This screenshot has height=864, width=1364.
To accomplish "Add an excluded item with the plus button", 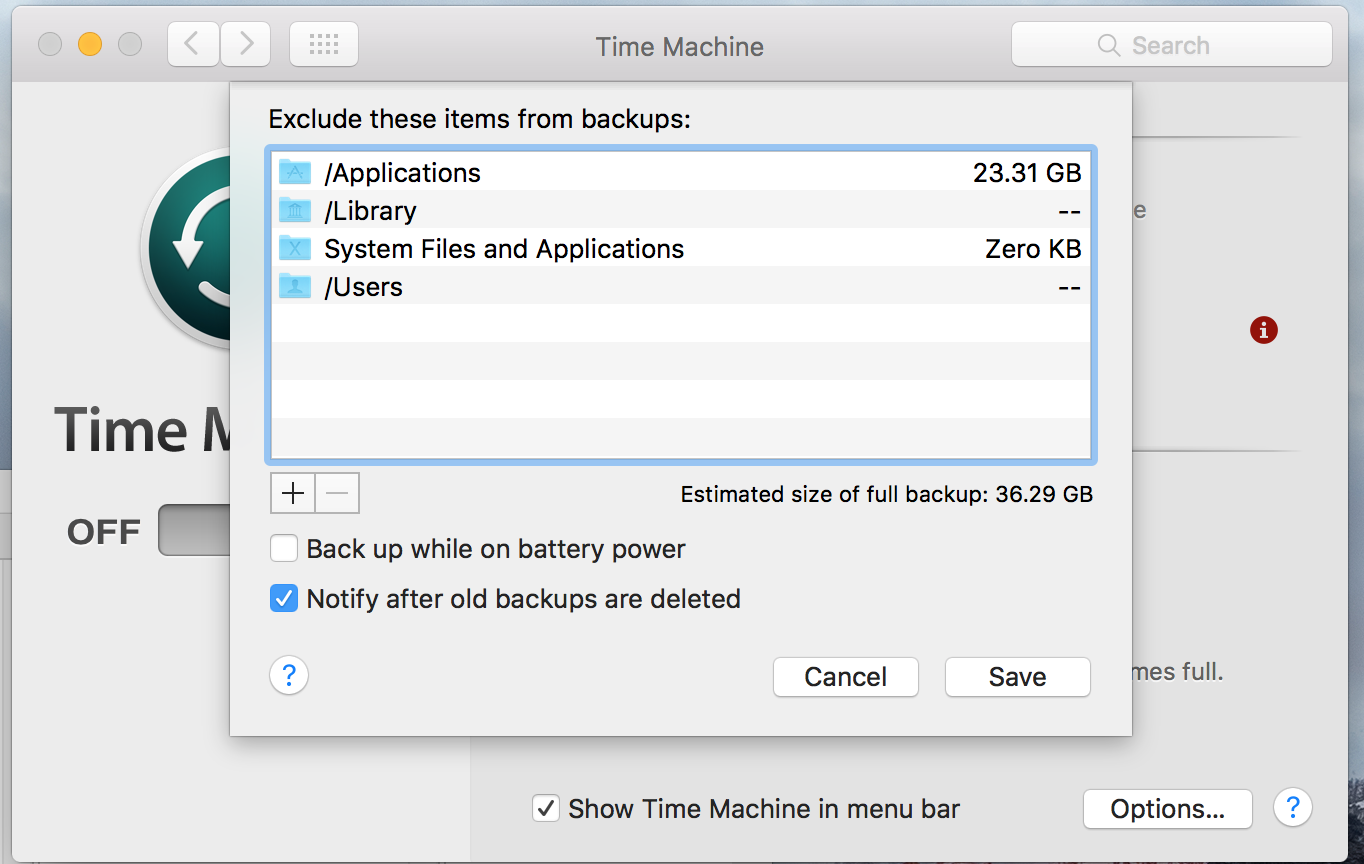I will pos(293,493).
